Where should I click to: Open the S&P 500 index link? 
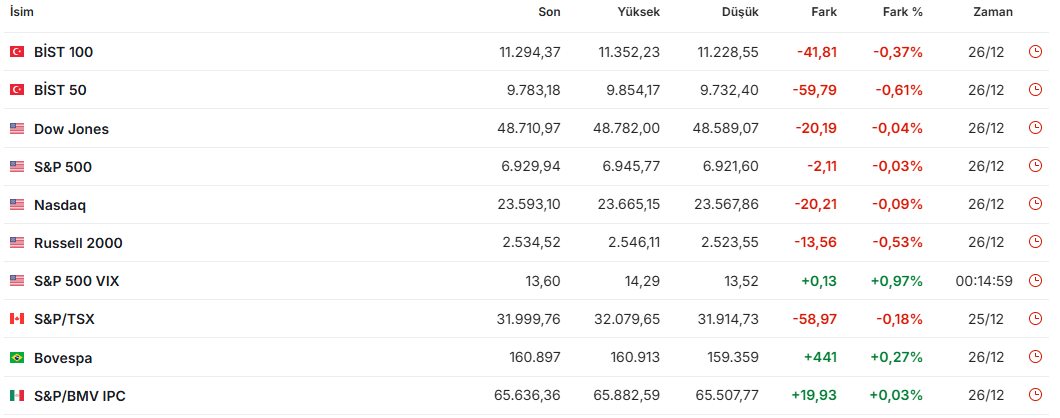62,167
